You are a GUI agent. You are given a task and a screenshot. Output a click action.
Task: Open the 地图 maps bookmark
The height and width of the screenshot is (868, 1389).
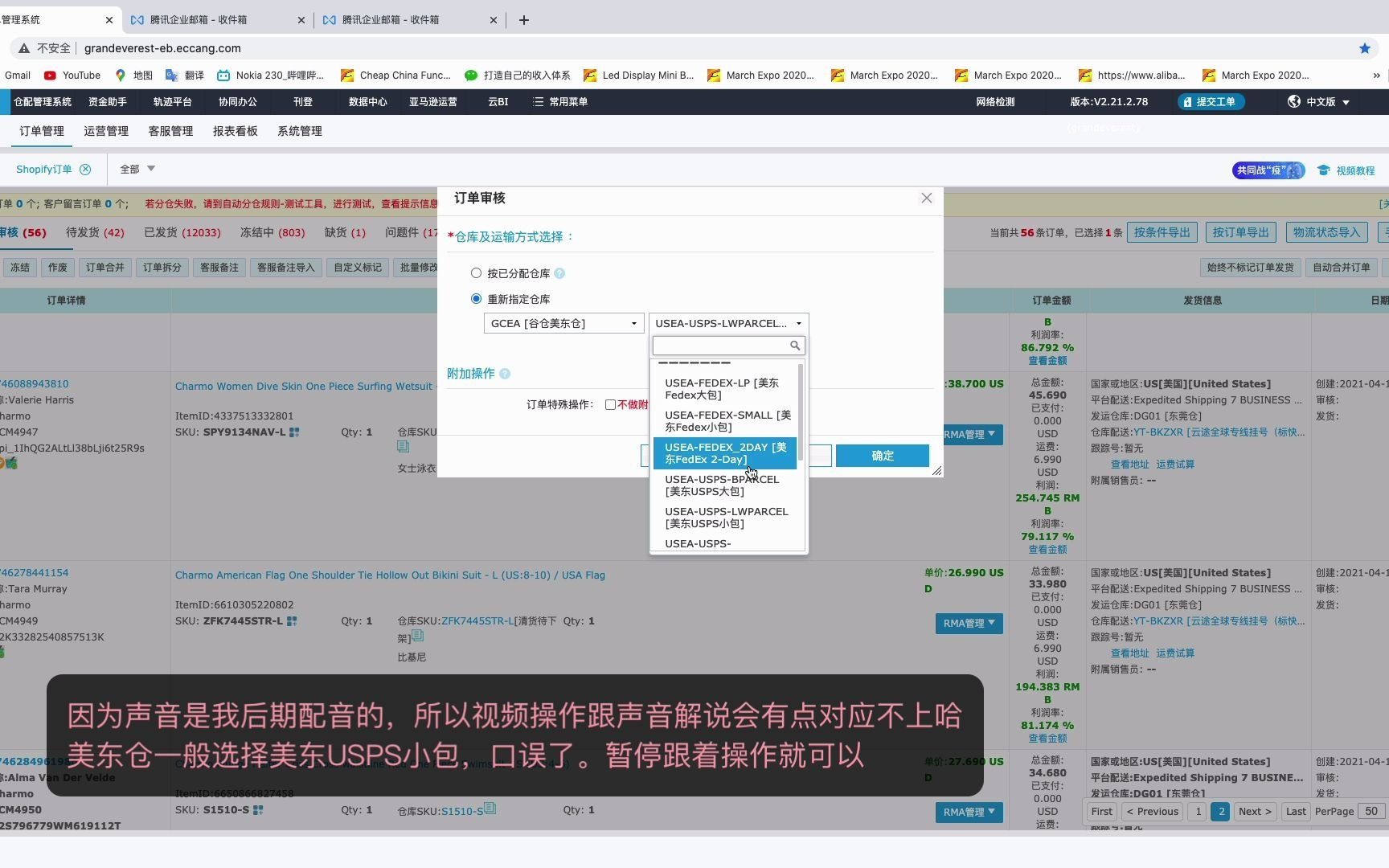(133, 76)
